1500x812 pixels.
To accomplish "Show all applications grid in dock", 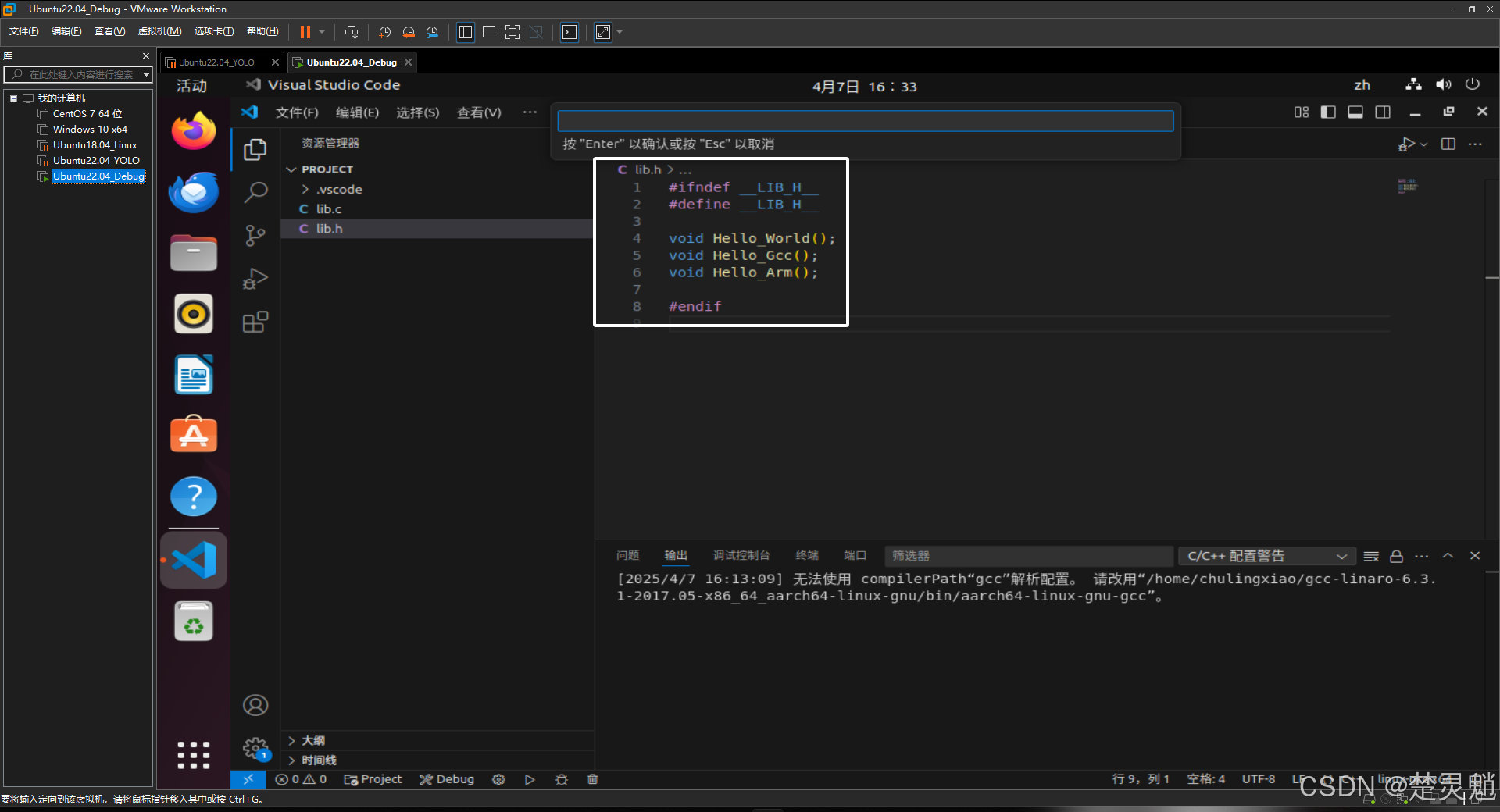I will [x=193, y=755].
